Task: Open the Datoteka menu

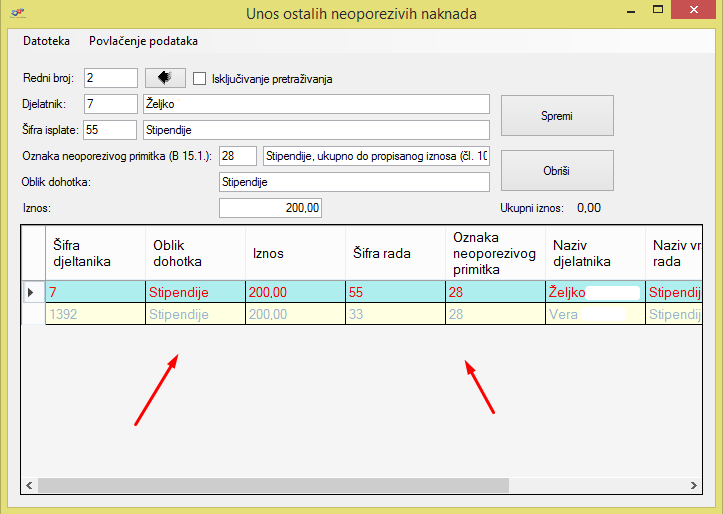Action: coord(46,41)
